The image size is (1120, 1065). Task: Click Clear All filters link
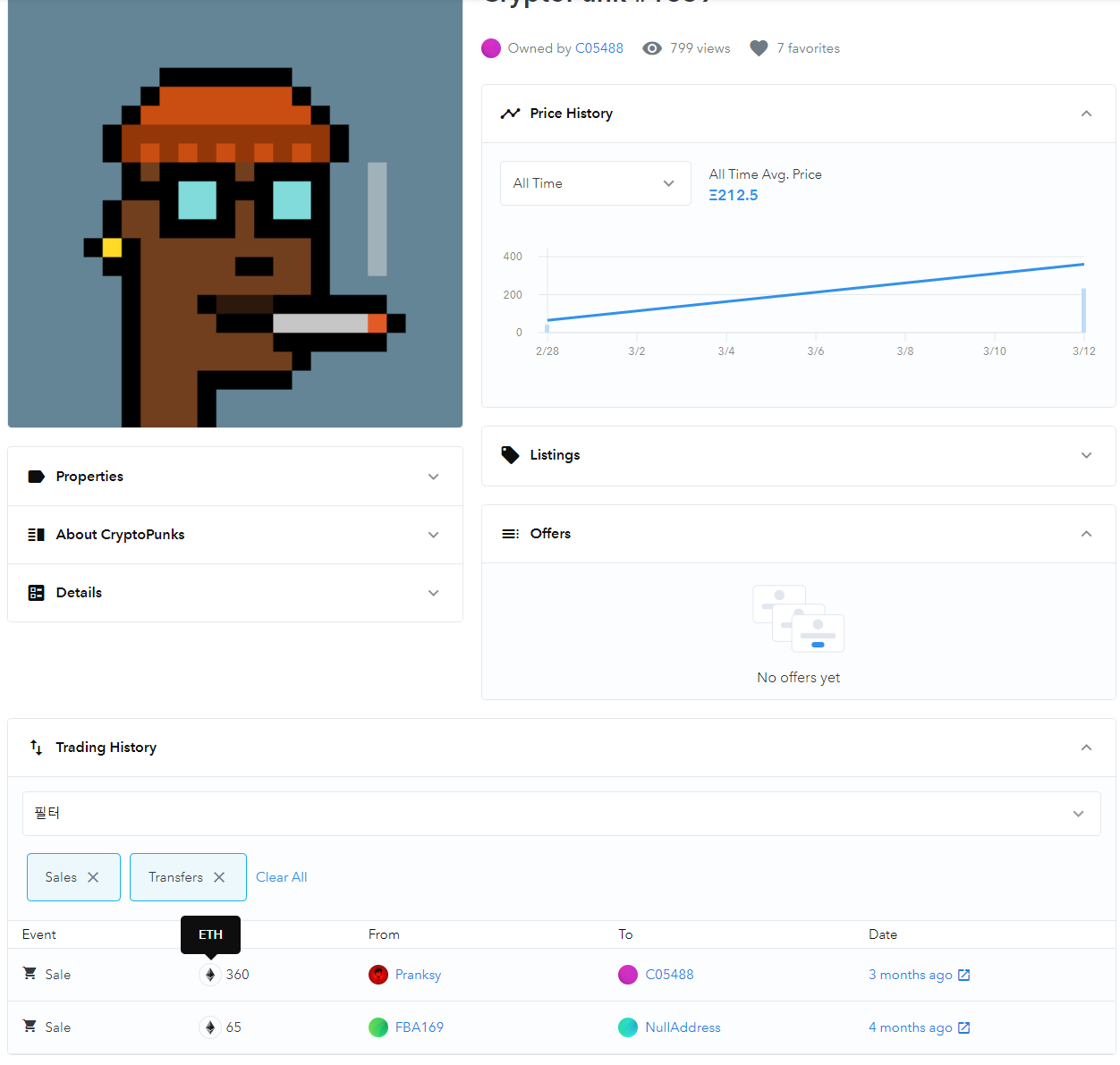click(x=282, y=877)
